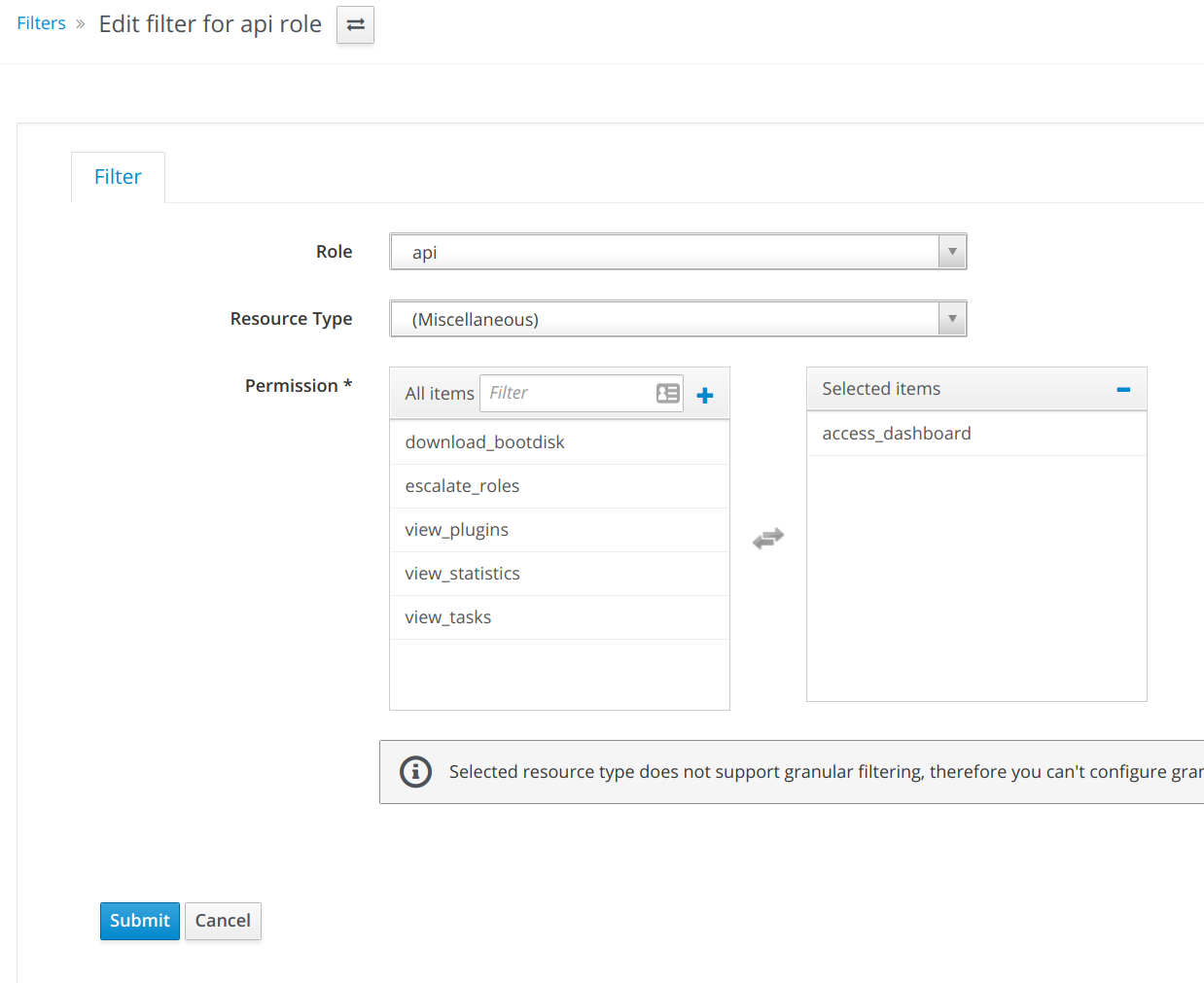This screenshot has height=983, width=1204.
Task: Open the api role combo box
Action: [x=678, y=252]
